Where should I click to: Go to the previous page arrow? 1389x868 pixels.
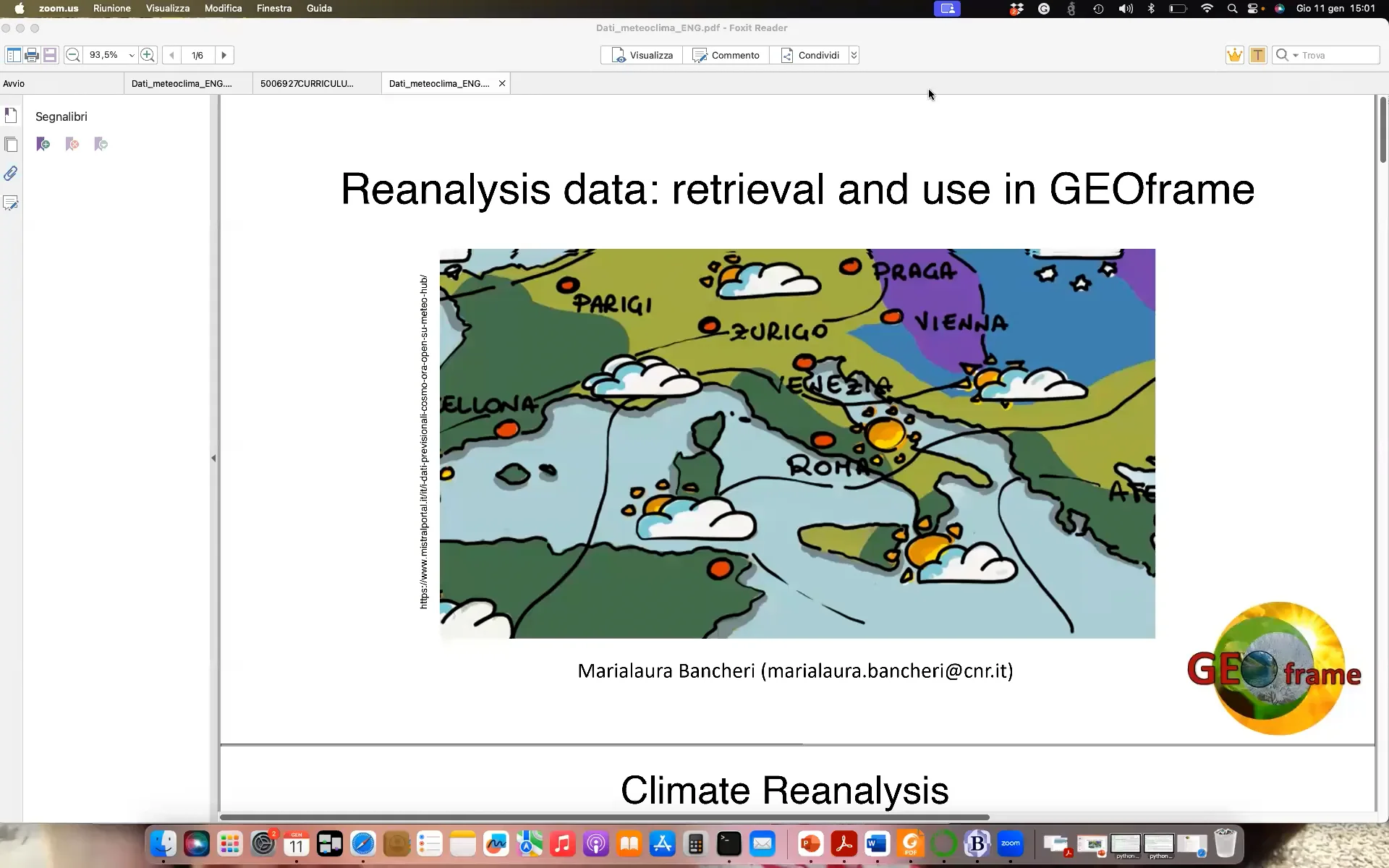click(171, 55)
